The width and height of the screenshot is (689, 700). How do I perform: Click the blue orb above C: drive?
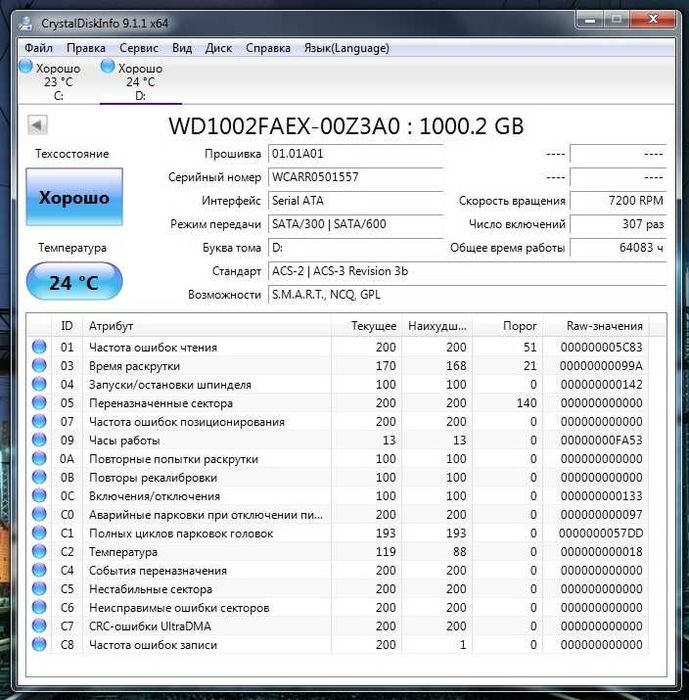pos(26,67)
